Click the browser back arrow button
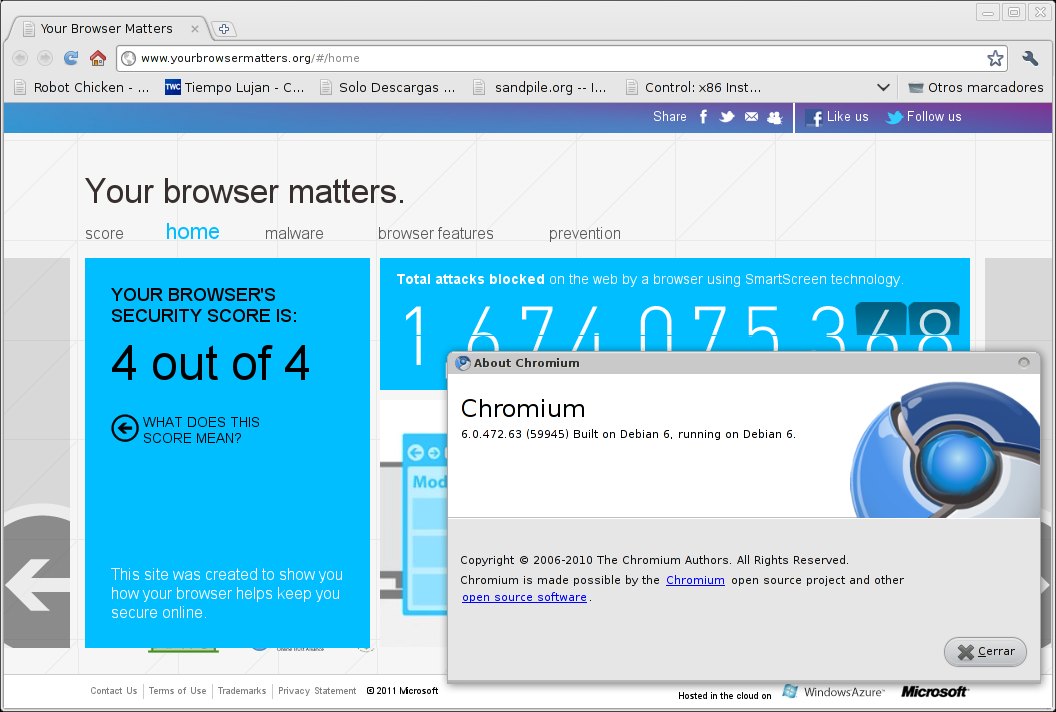Viewport: 1056px width, 712px height. [20, 59]
